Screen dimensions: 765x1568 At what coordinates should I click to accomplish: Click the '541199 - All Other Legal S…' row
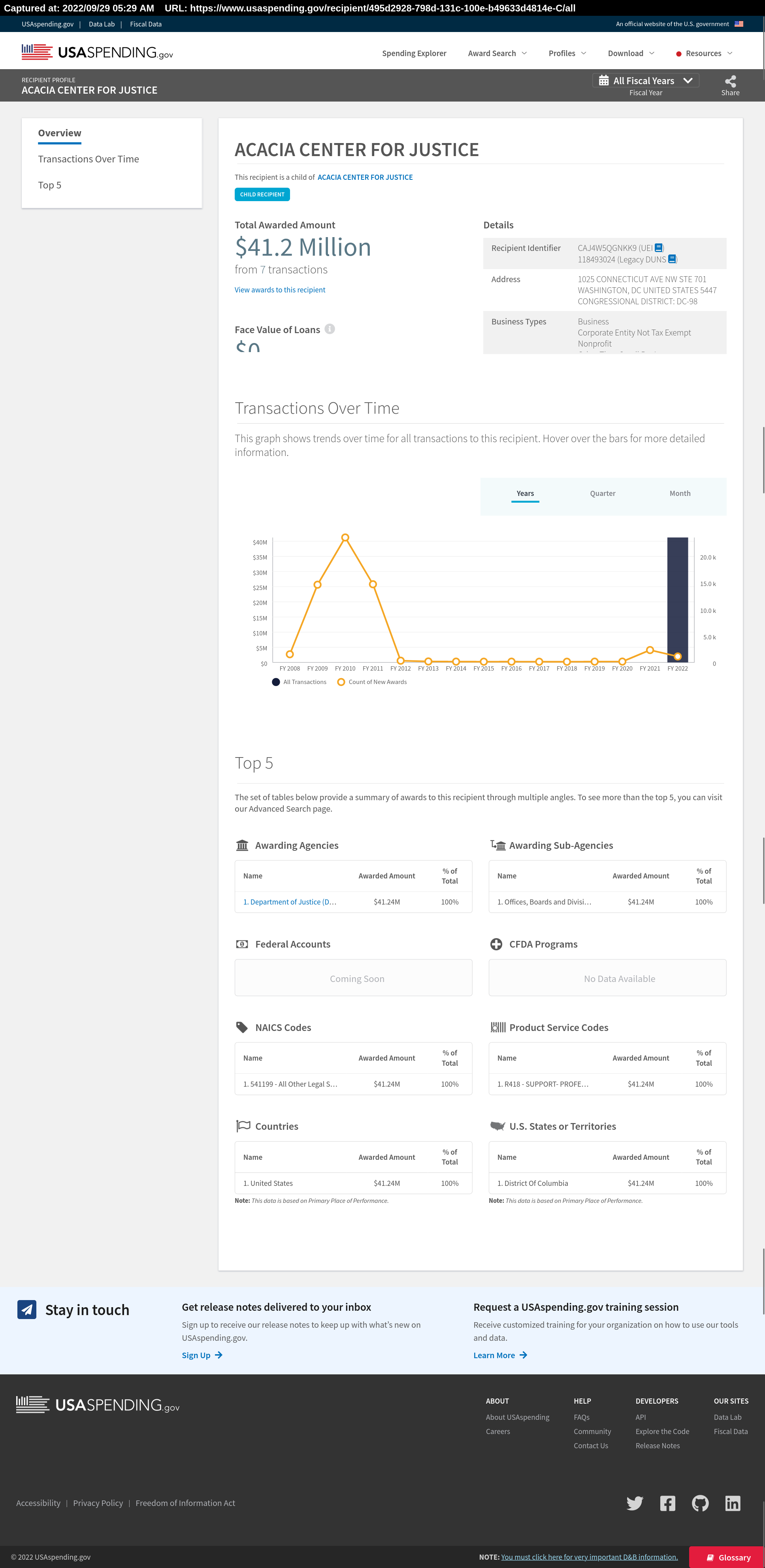(x=354, y=1084)
